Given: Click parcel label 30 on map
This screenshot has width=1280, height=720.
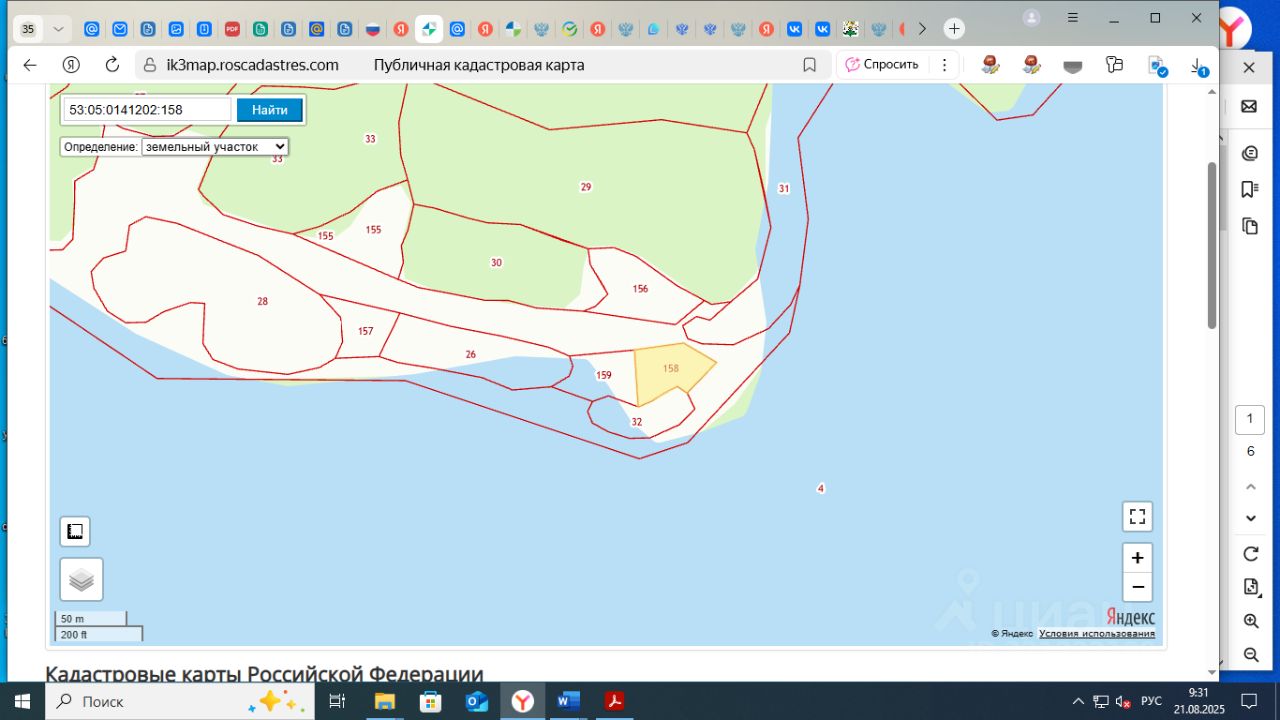Looking at the screenshot, I should [496, 263].
